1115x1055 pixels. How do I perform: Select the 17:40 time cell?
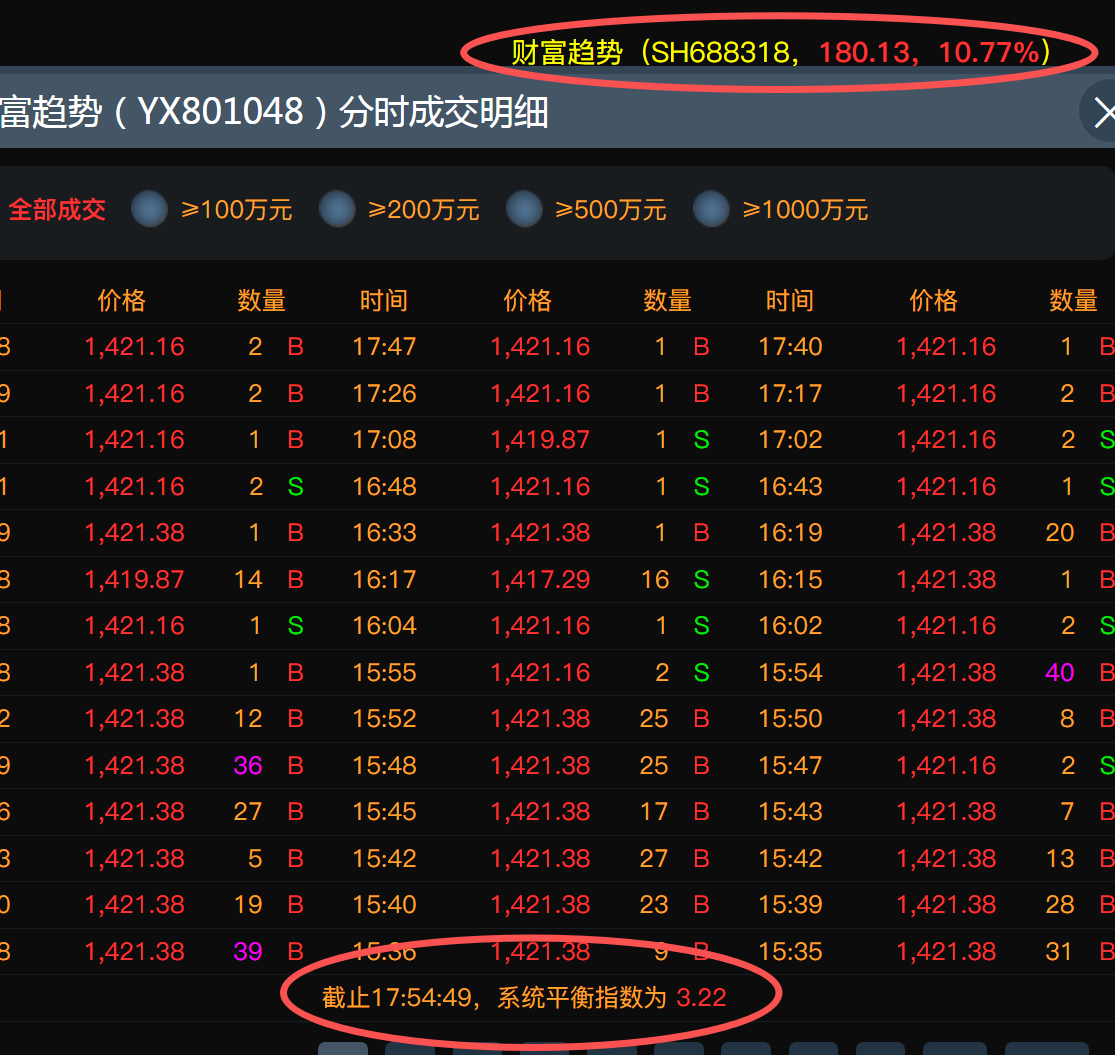coord(791,346)
